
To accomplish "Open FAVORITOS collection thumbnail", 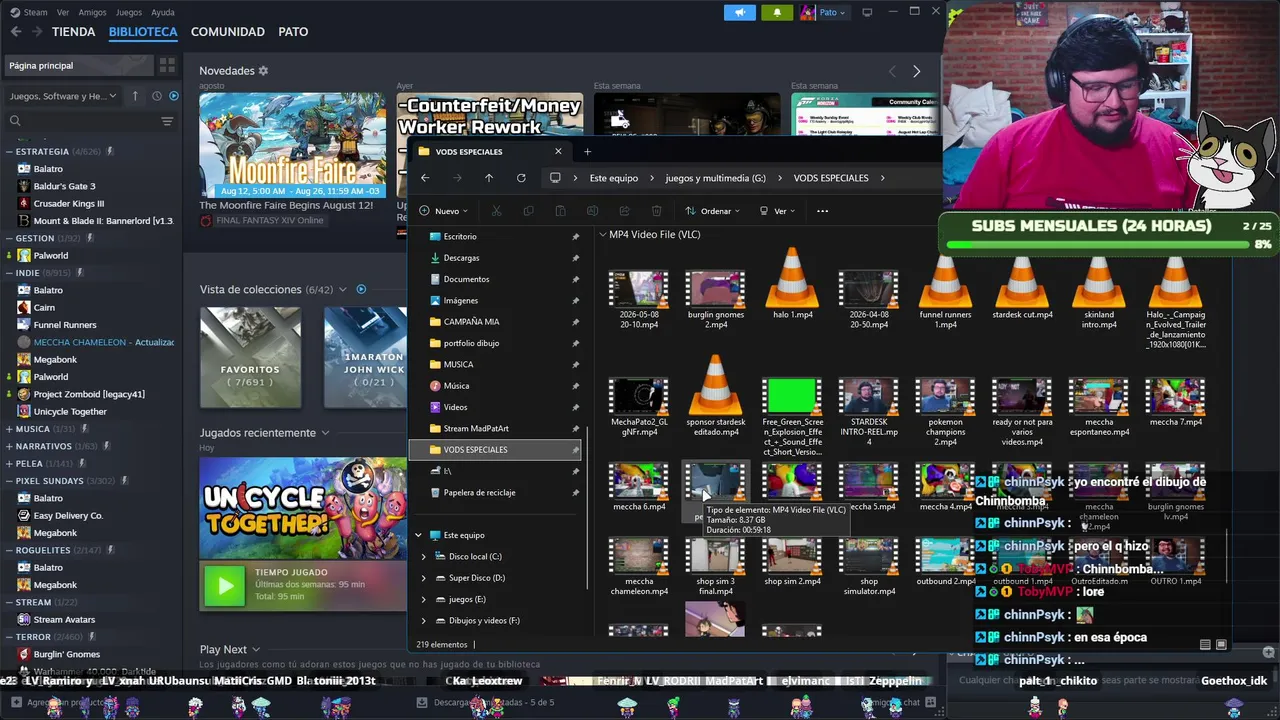I will [250, 357].
